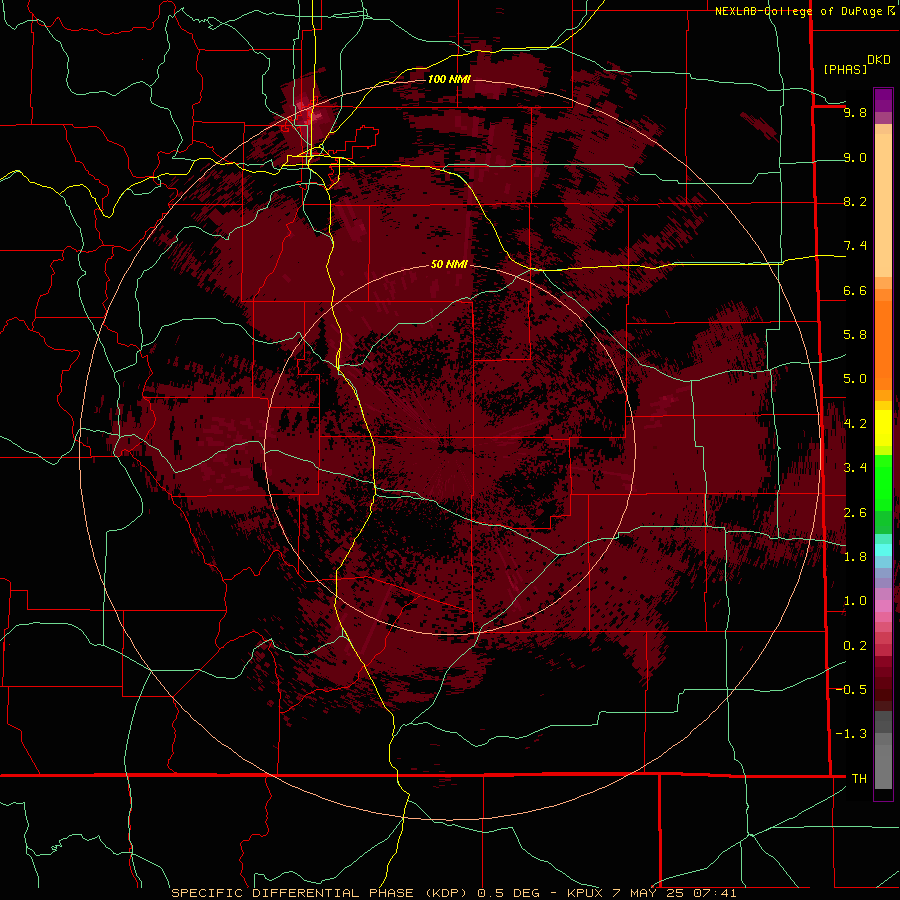Viewport: 900px width, 900px height.
Task: Click the 0.2 scale value
Action: click(x=855, y=646)
